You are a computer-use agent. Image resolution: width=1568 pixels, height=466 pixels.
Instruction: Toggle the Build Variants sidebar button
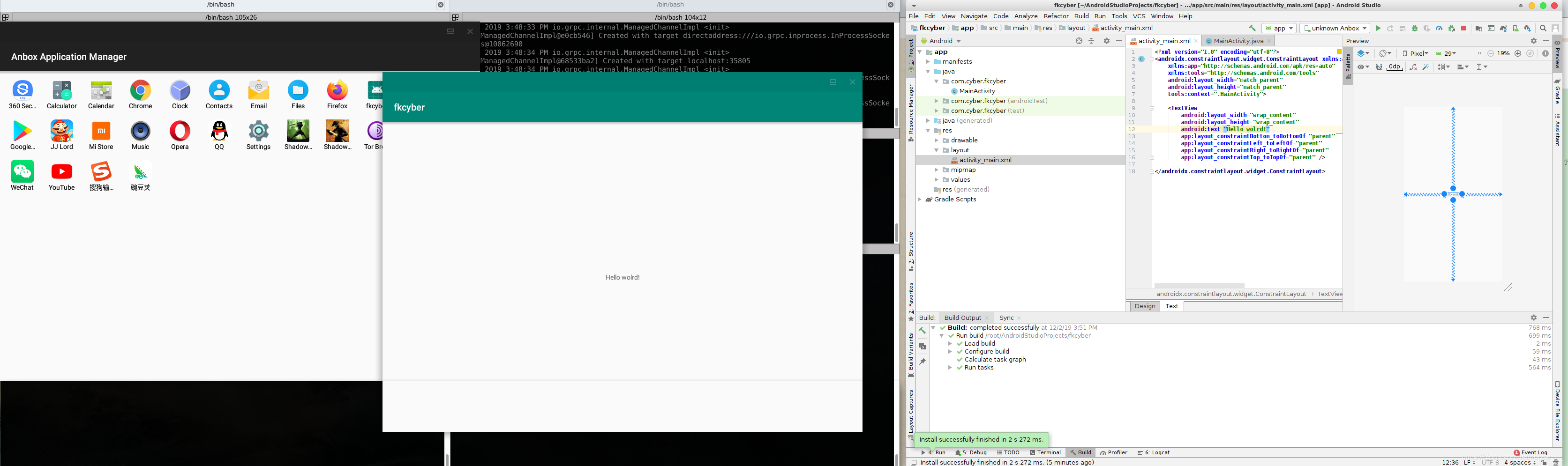point(911,355)
